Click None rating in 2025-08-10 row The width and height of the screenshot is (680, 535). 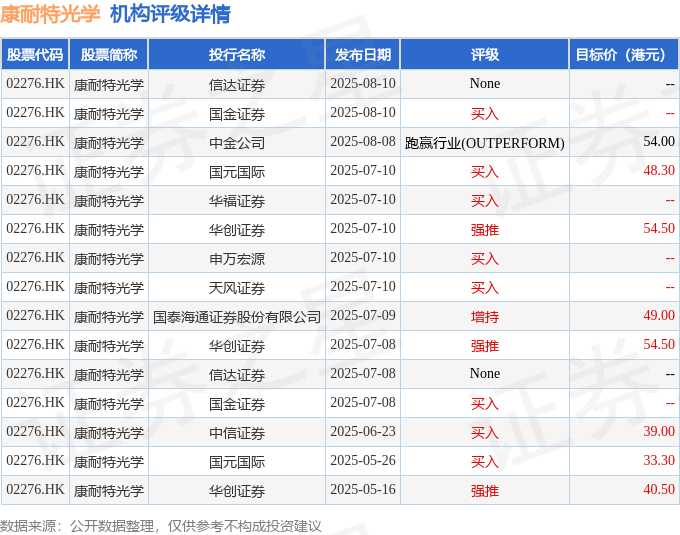point(484,83)
